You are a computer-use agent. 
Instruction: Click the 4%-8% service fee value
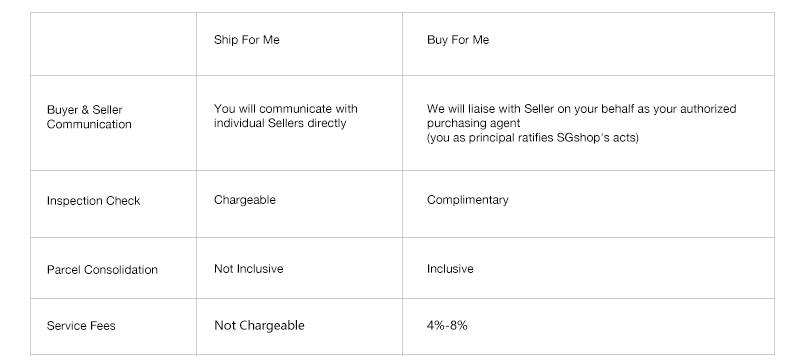pos(447,325)
